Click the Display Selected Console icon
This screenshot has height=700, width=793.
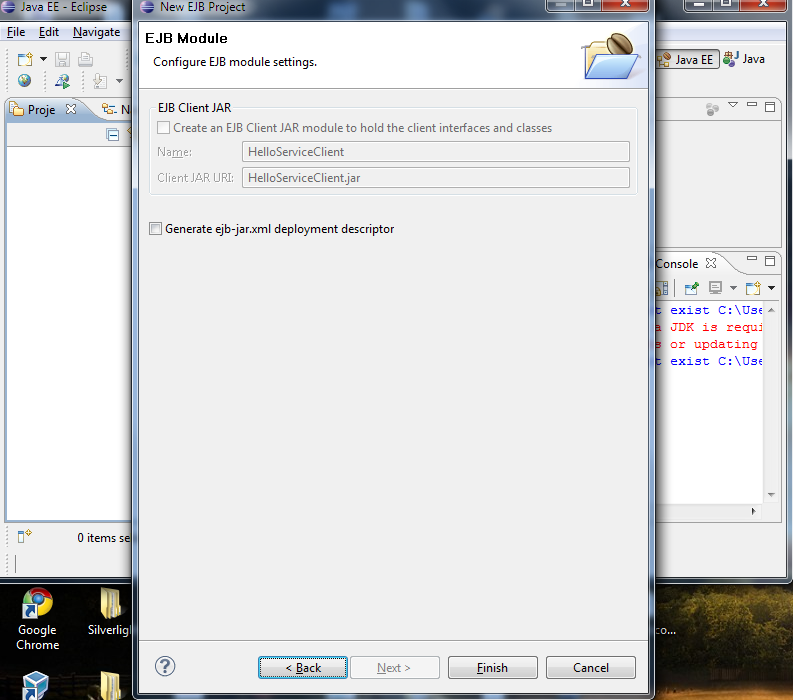pyautogui.click(x=715, y=288)
